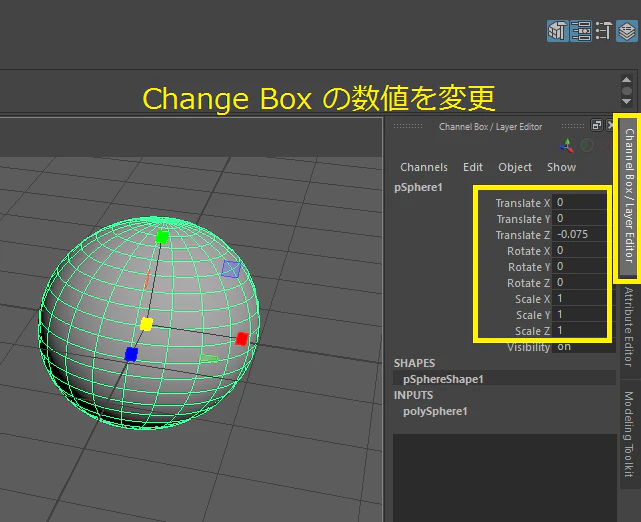Toggle the Channel Box layers icon
This screenshot has height=522, width=641.
click(627, 31)
